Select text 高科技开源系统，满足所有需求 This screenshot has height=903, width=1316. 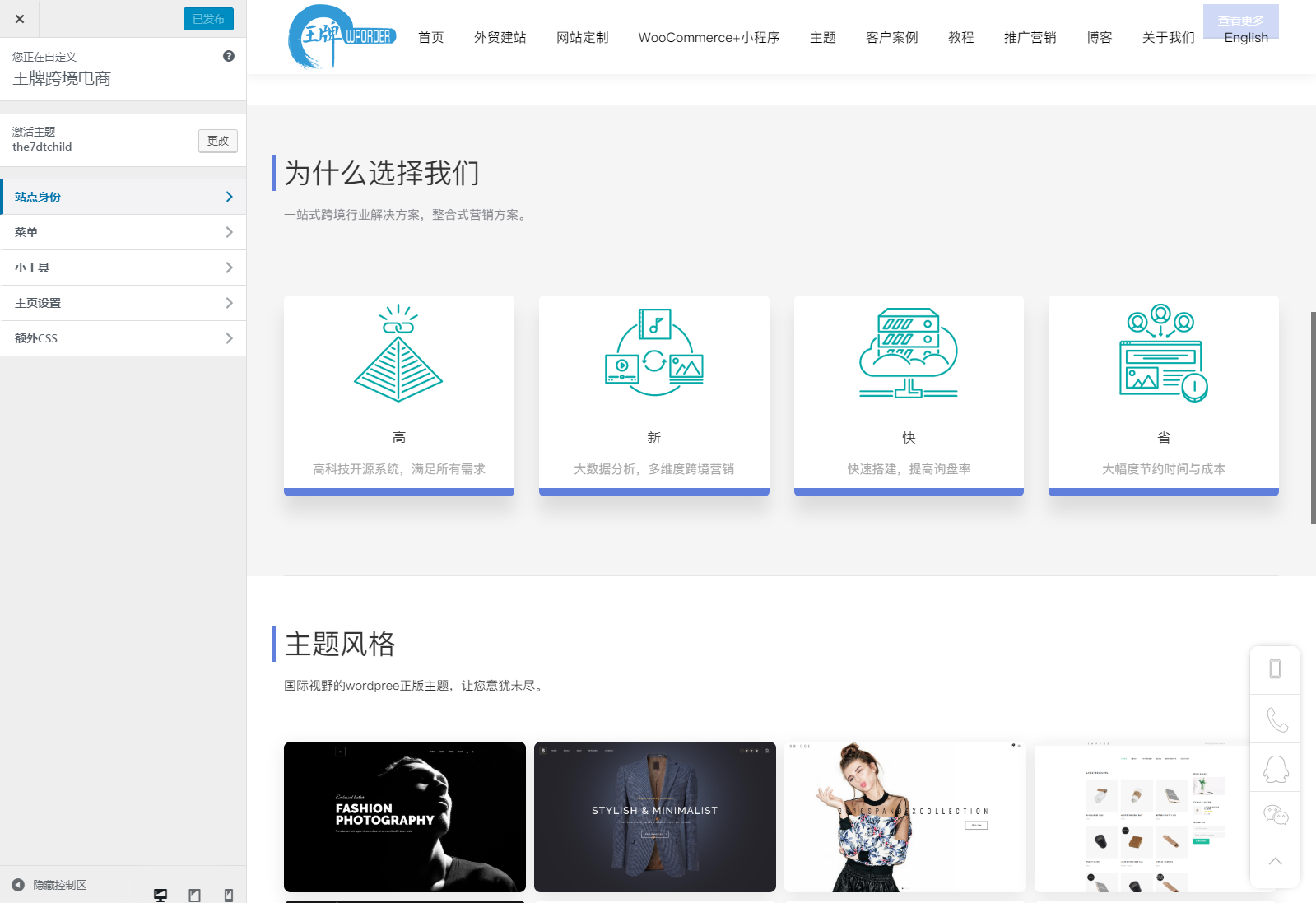(x=399, y=468)
